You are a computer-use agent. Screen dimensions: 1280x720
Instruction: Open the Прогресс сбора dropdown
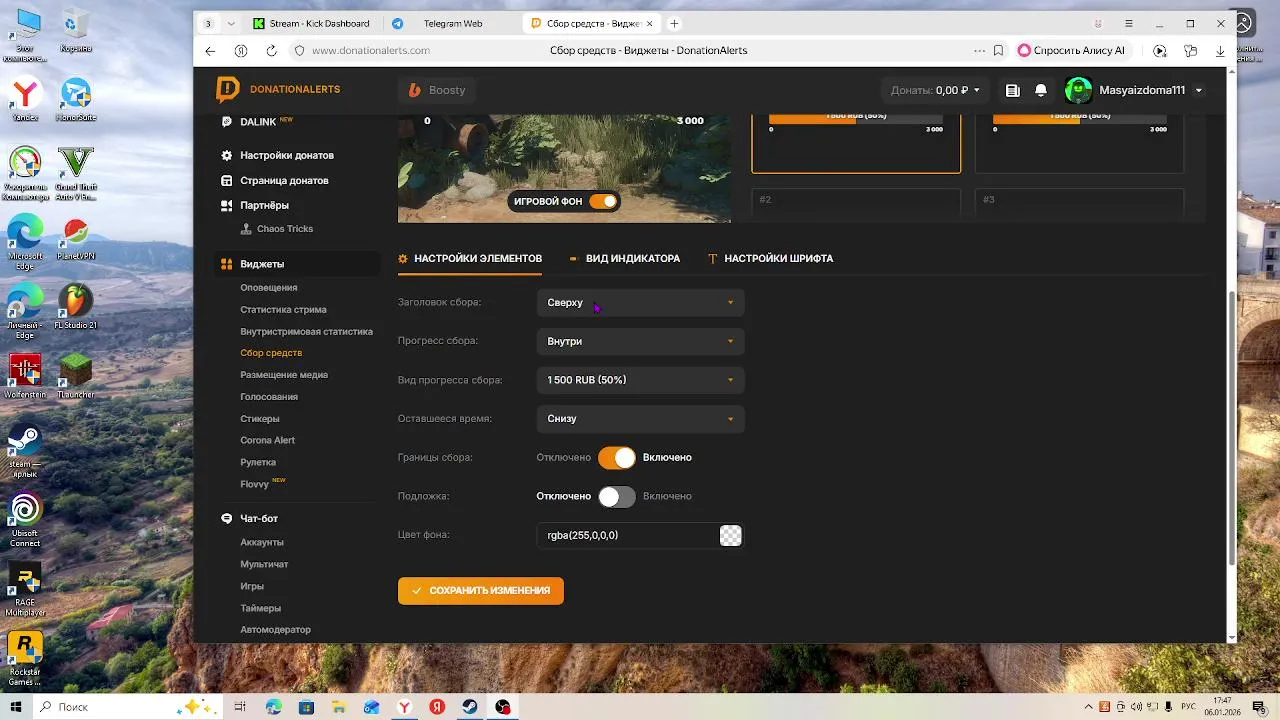pyautogui.click(x=640, y=341)
